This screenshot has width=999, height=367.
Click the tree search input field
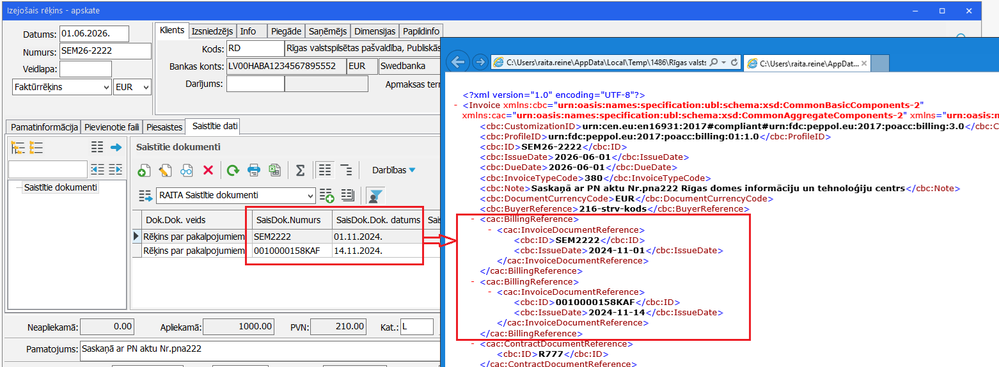[x=48, y=169]
